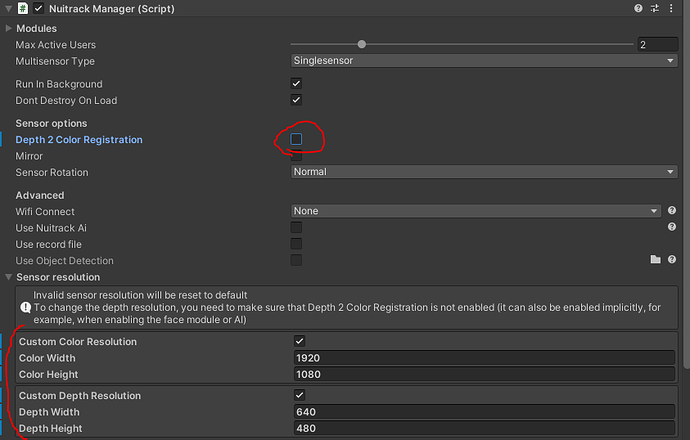Click the Depth Height field showing 480
This screenshot has height=440, width=690.
[x=484, y=428]
